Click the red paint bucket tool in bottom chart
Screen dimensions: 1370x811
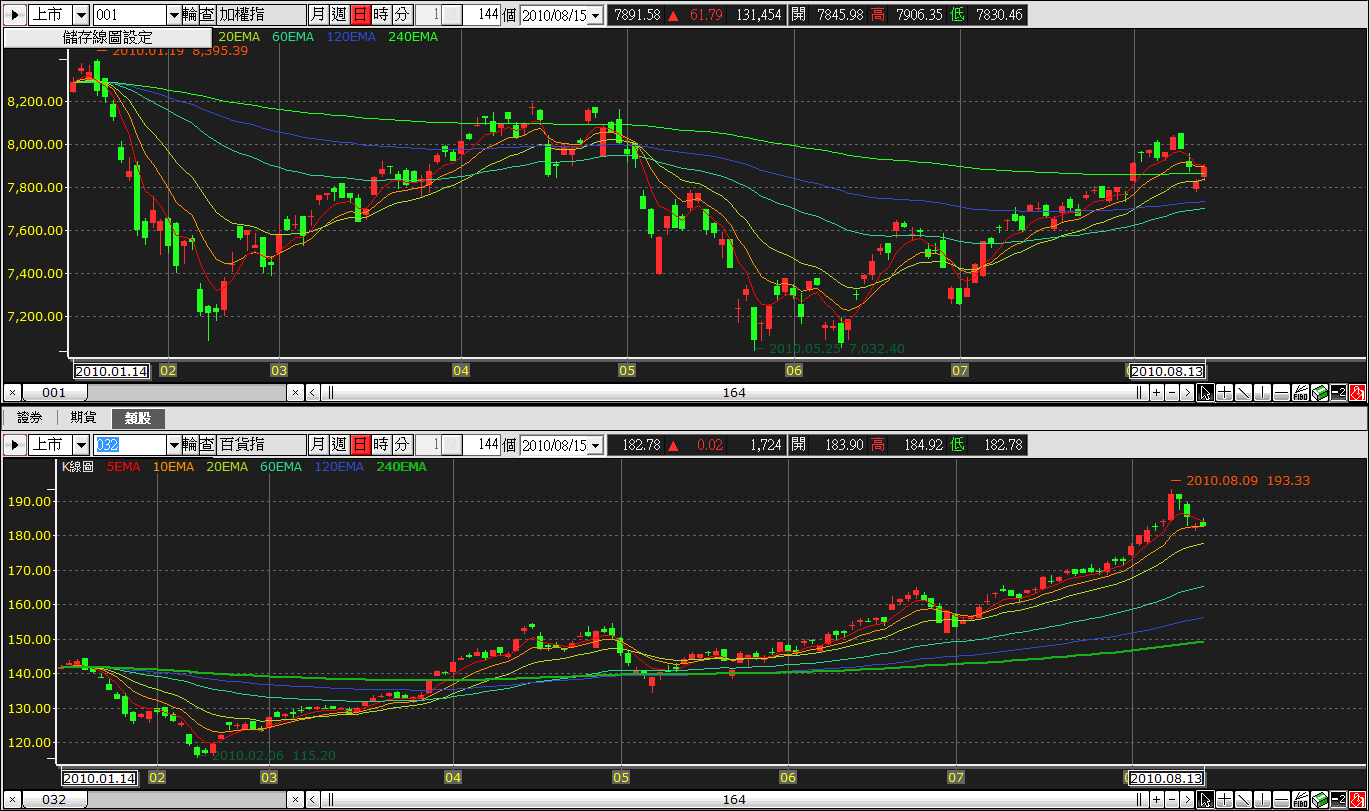1357,799
